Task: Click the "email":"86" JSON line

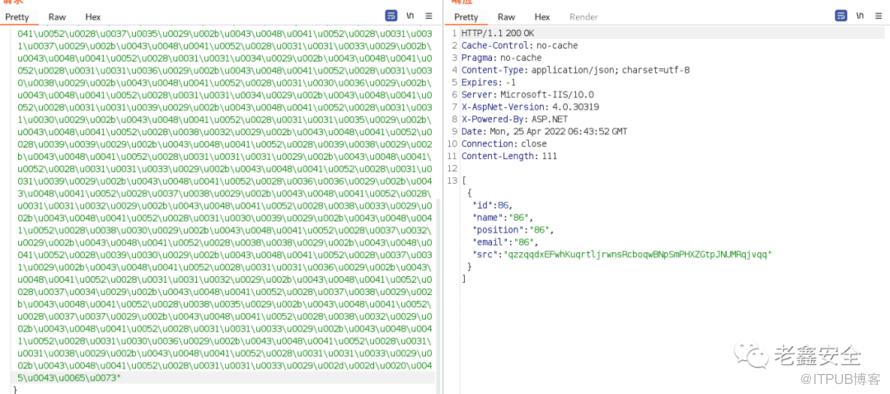Action: click(x=505, y=242)
